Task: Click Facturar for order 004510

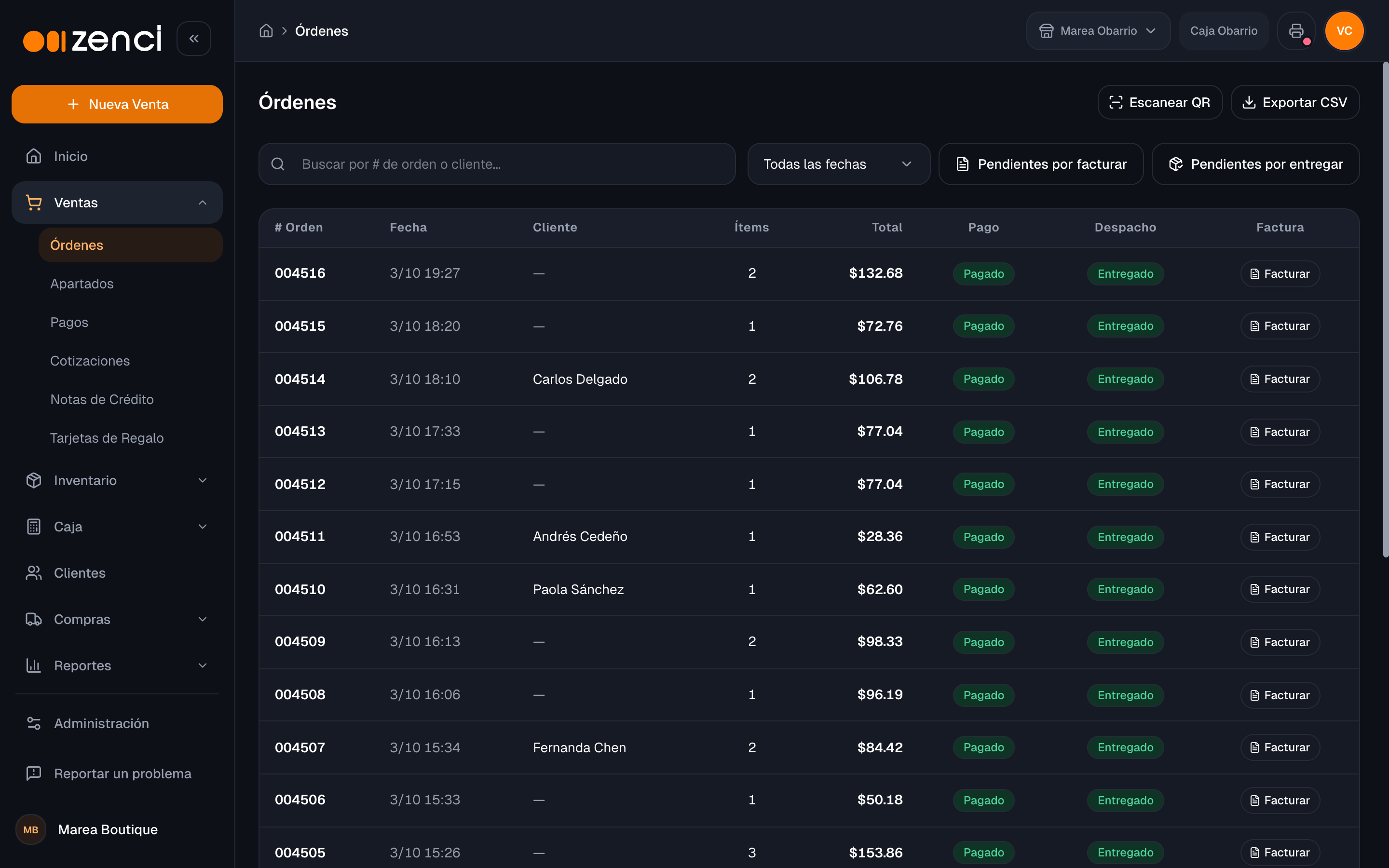Action: [x=1280, y=590]
